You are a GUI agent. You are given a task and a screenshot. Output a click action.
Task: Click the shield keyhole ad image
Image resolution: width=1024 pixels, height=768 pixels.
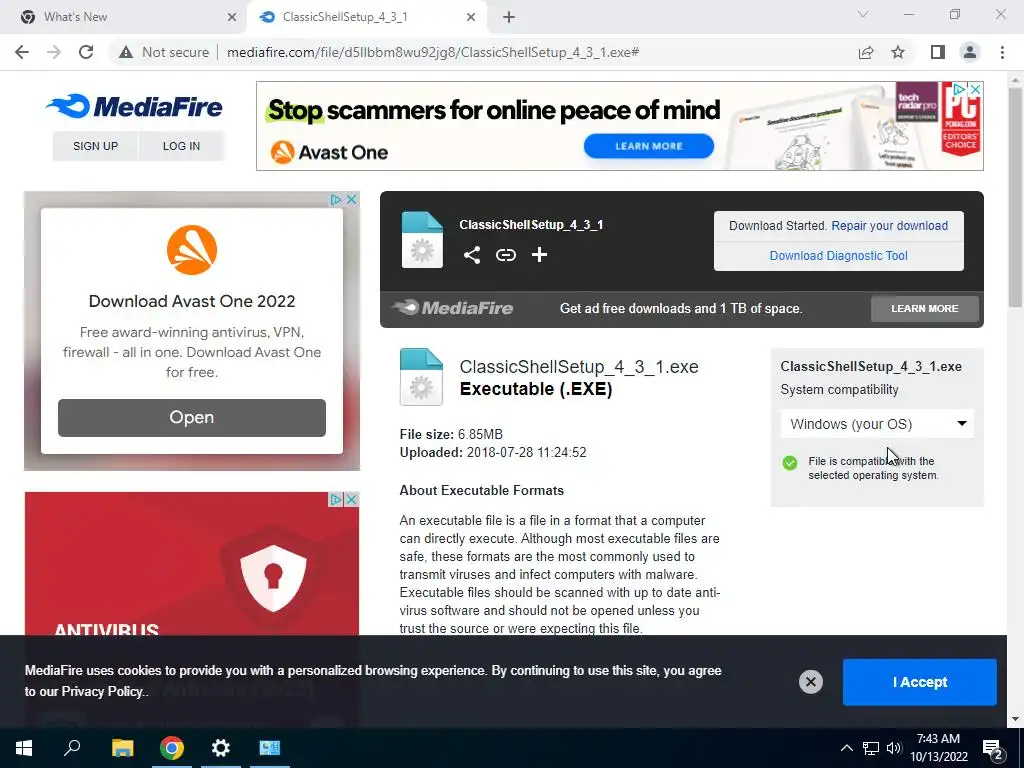[273, 577]
